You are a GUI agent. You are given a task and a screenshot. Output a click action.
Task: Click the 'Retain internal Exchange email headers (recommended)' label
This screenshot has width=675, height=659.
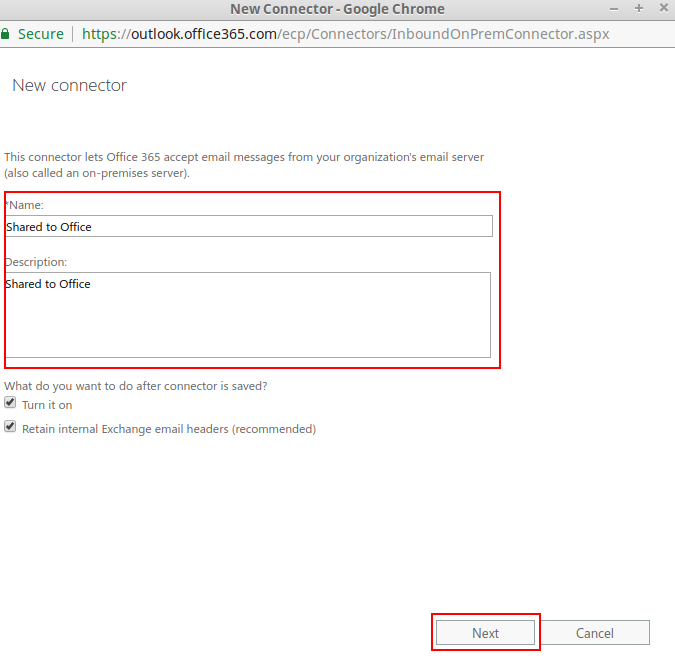coord(169,429)
